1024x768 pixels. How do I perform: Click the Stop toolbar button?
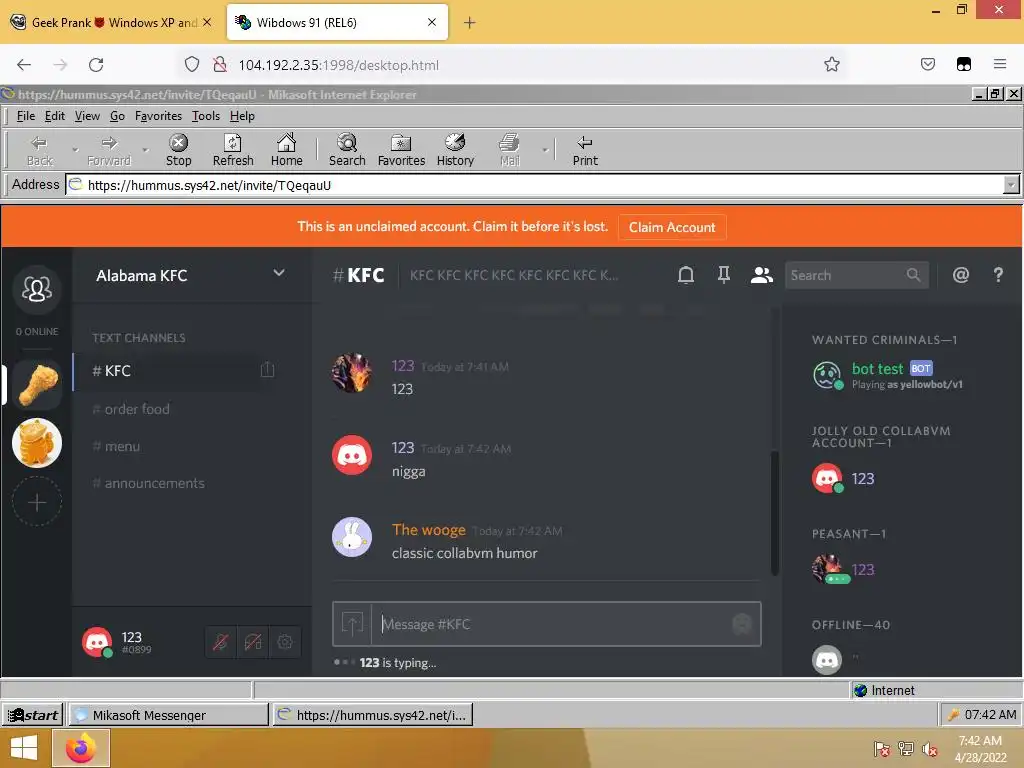click(178, 150)
